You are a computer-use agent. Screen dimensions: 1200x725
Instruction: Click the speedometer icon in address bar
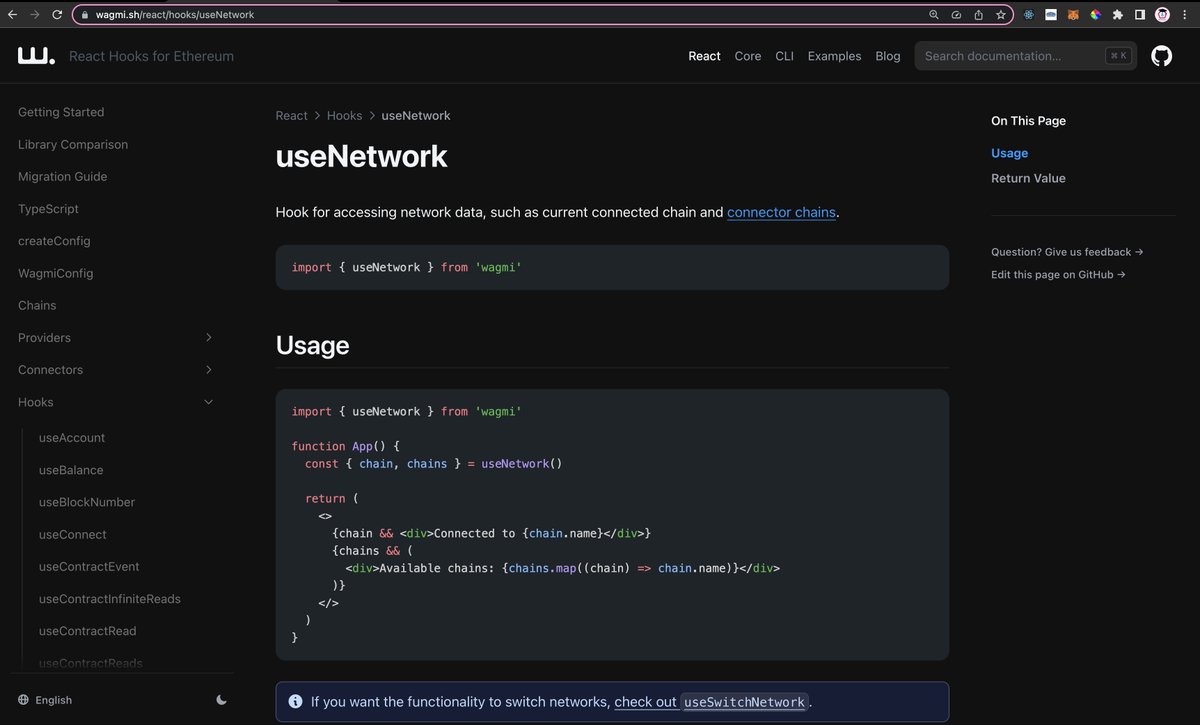pos(956,15)
